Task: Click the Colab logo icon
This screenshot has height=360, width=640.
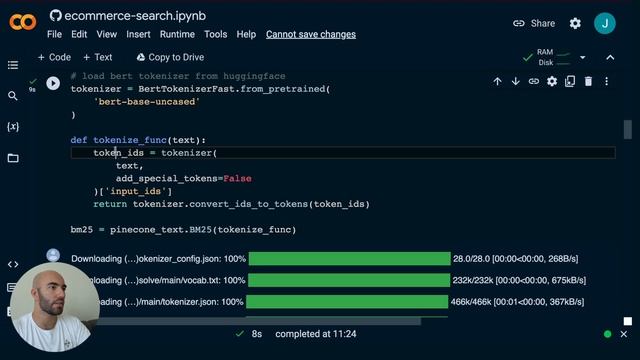Action: [x=23, y=22]
